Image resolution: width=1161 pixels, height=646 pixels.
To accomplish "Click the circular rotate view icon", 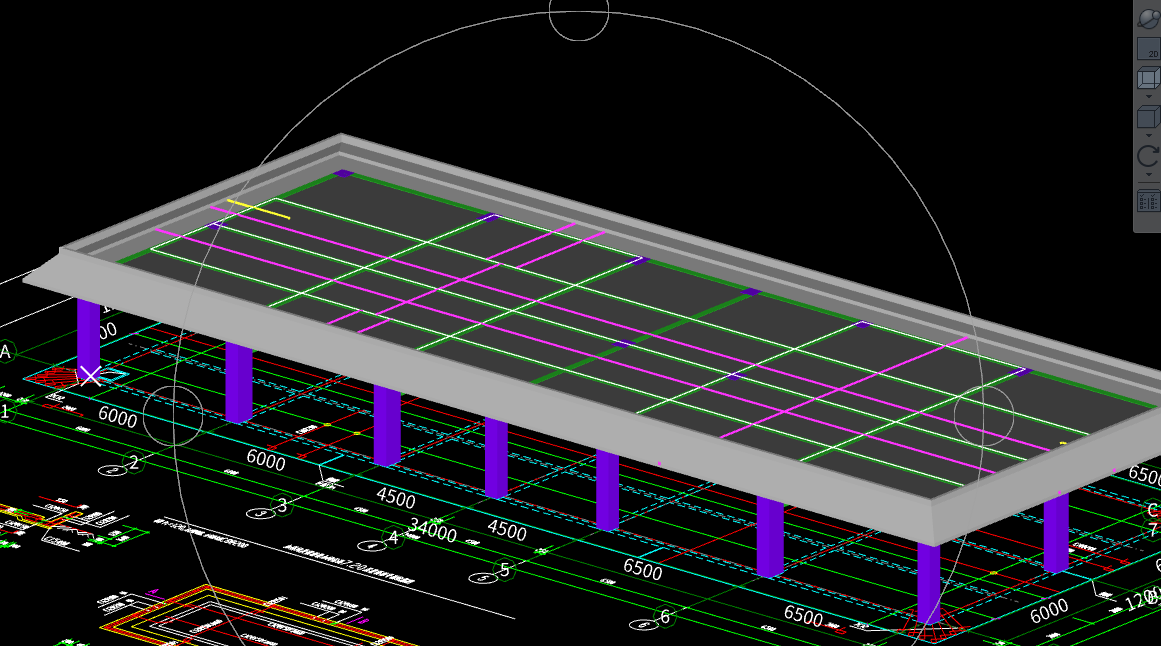I will pyautogui.click(x=1148, y=156).
